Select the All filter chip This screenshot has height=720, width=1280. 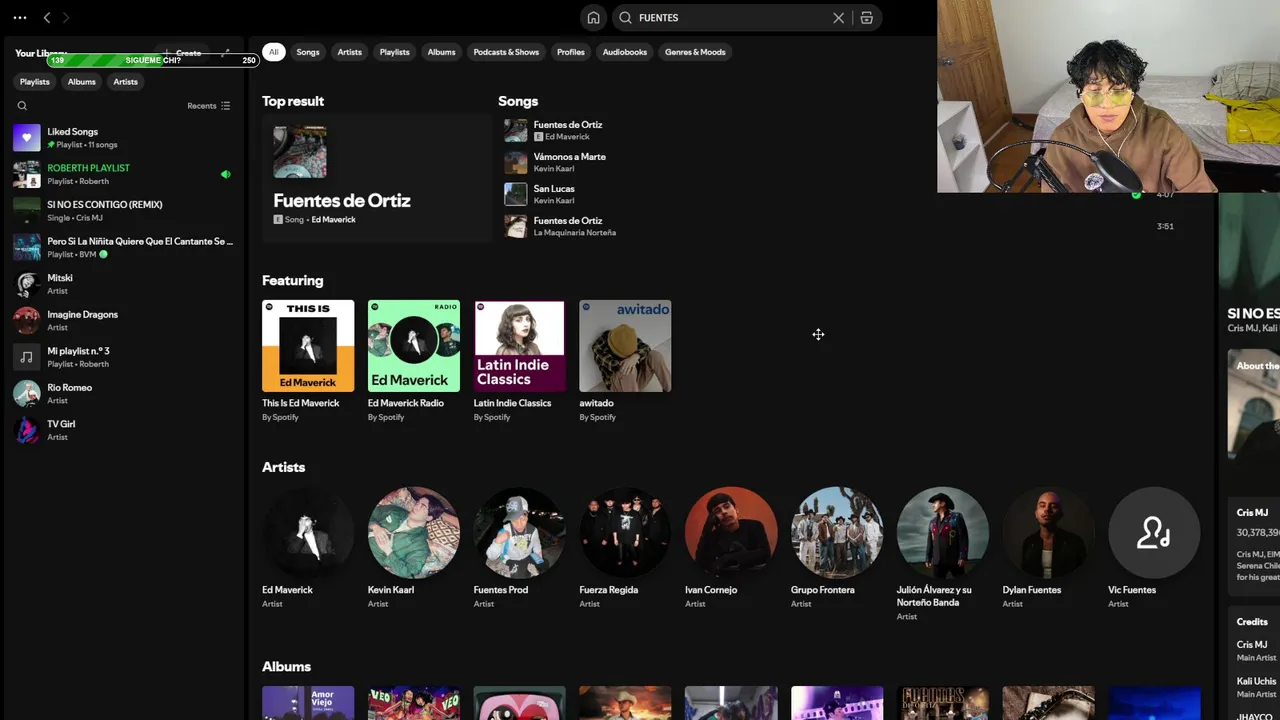pyautogui.click(x=273, y=52)
